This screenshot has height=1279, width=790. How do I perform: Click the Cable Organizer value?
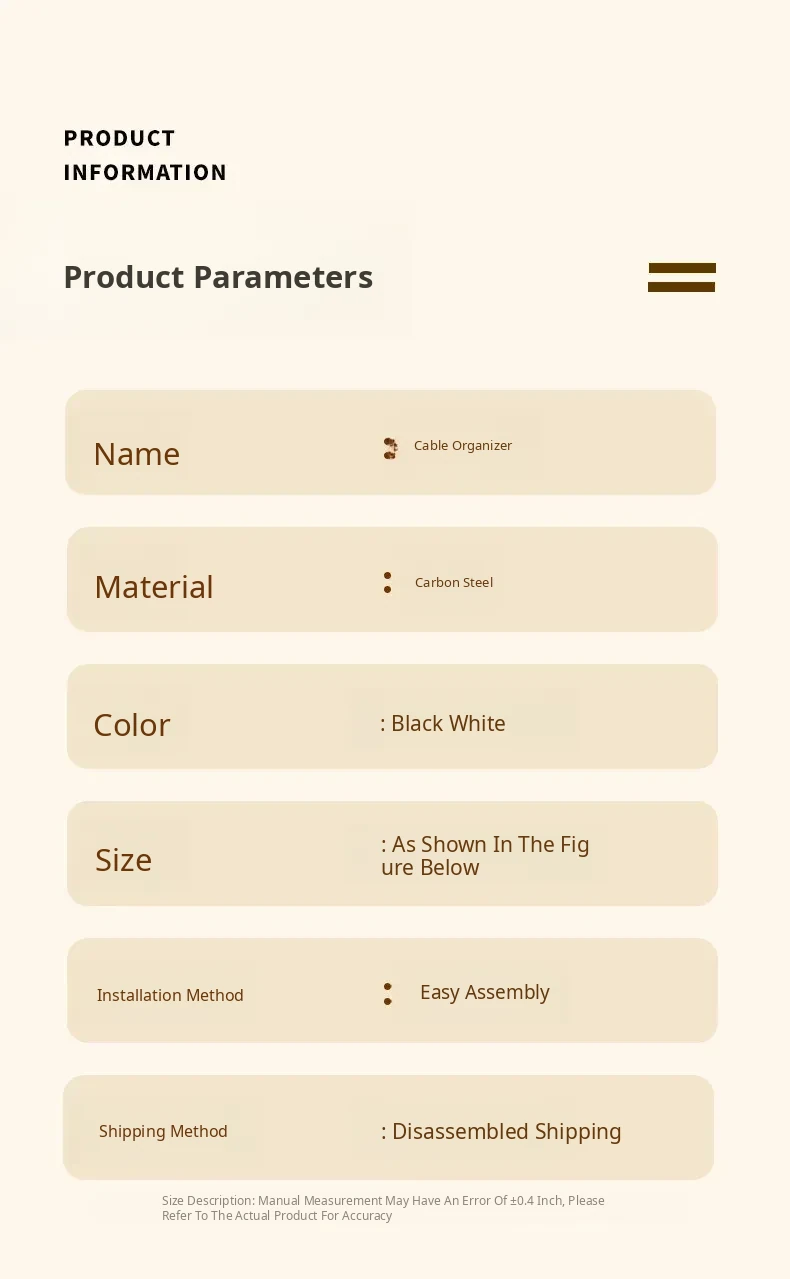coord(462,446)
